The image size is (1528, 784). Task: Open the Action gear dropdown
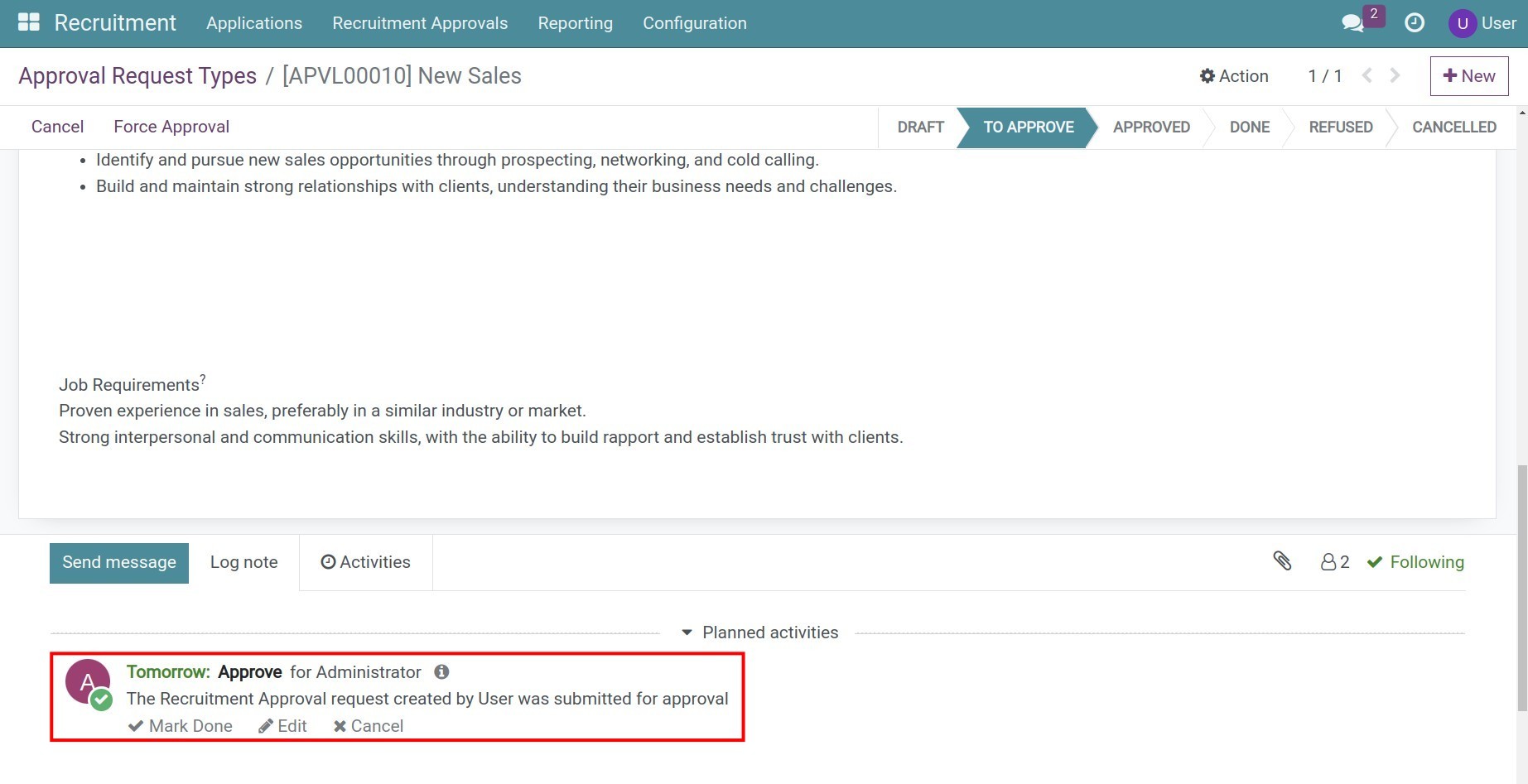click(1234, 76)
